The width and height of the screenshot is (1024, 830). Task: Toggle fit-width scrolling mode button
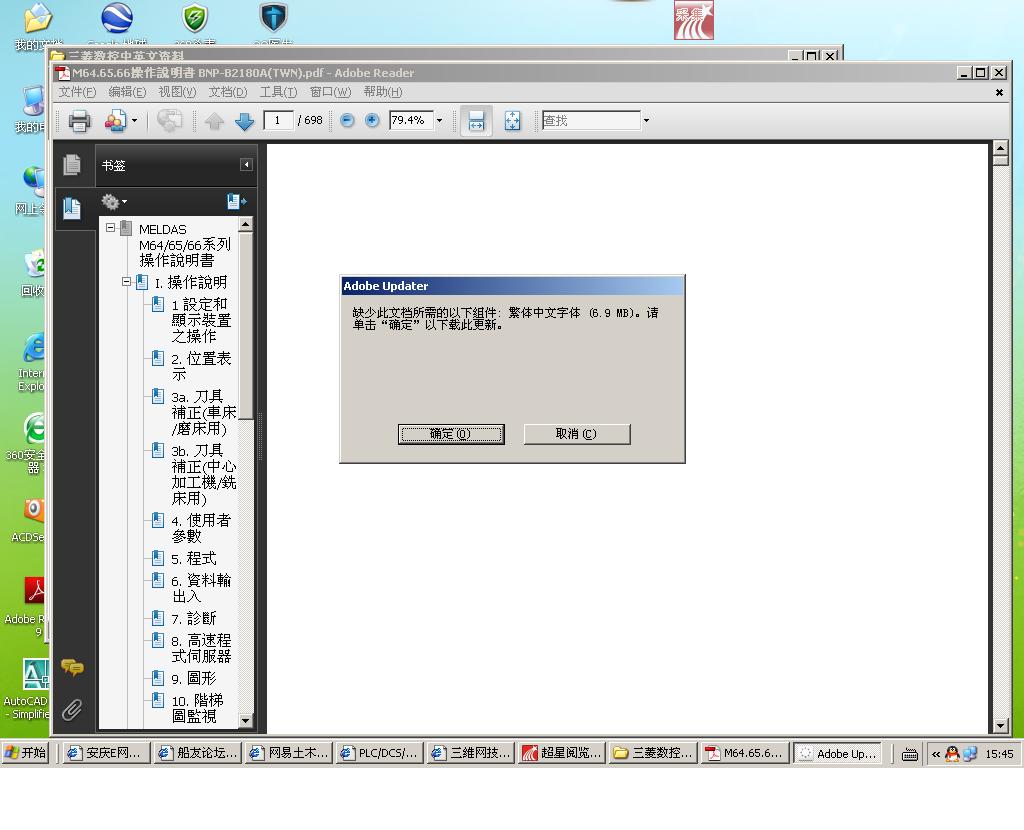coord(476,121)
